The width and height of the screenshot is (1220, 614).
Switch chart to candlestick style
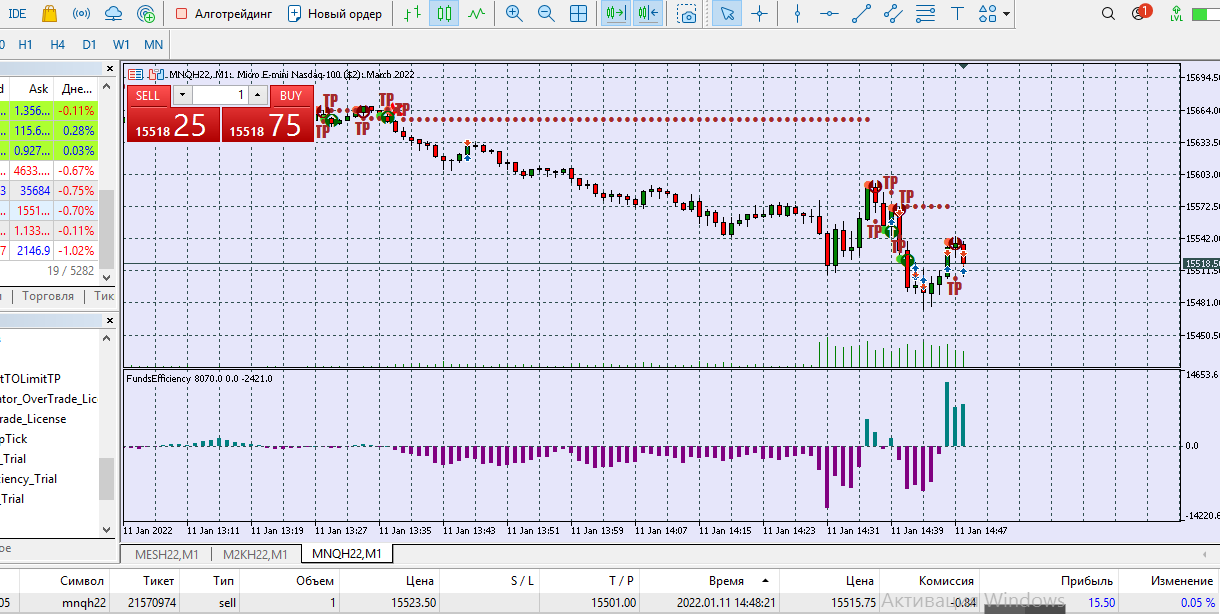[444, 14]
